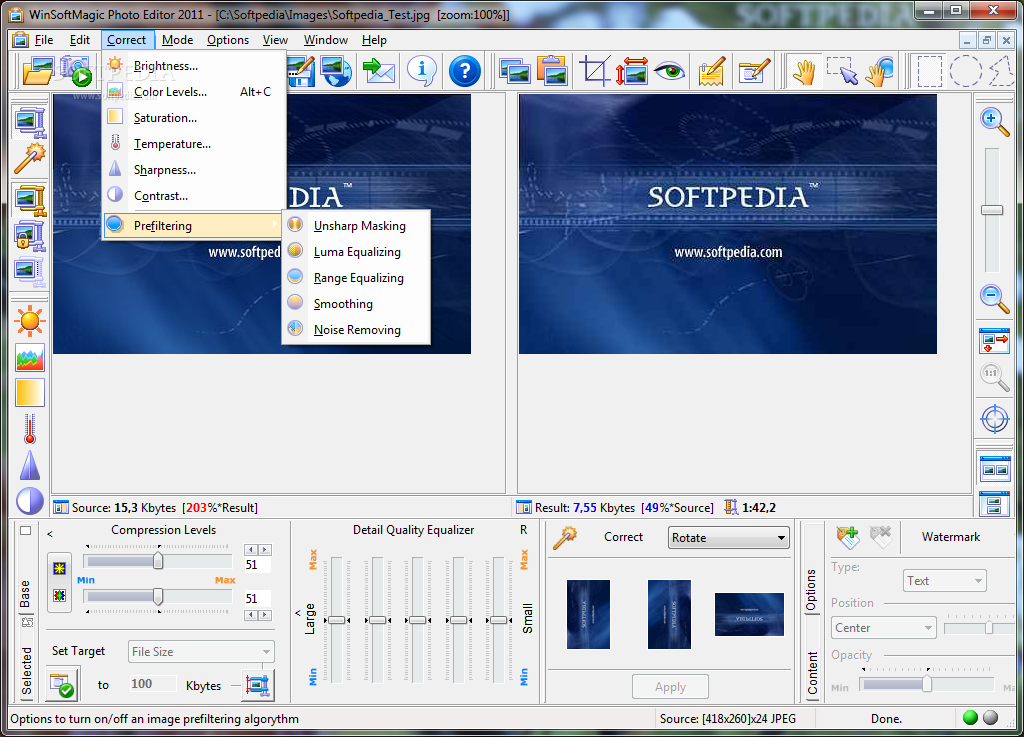Viewport: 1024px width, 737px height.
Task: Click the notepad with pencil icon
Action: [712, 71]
